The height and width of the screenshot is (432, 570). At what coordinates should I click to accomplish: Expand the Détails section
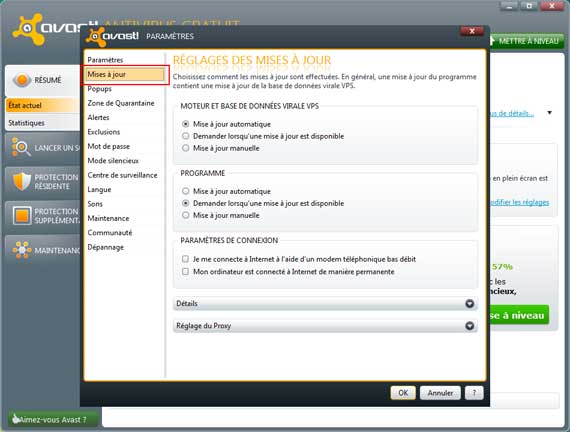(x=325, y=304)
